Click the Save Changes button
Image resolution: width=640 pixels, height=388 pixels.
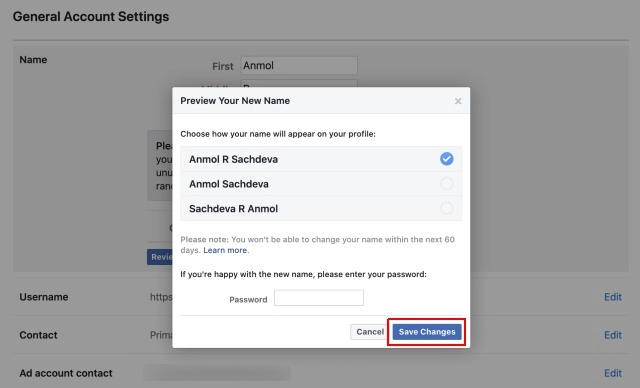tap(427, 332)
